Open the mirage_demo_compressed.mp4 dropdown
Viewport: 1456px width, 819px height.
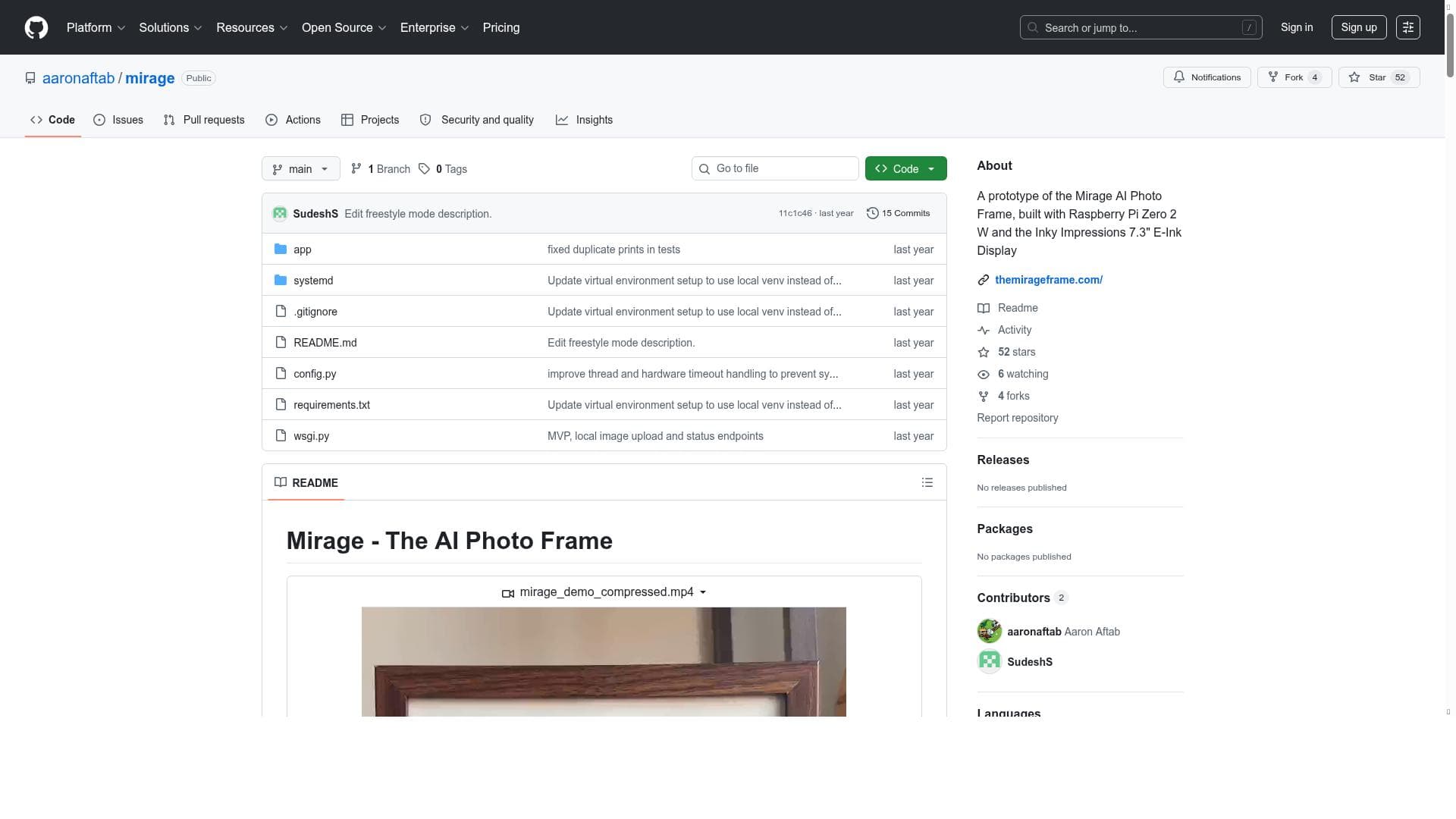click(605, 592)
